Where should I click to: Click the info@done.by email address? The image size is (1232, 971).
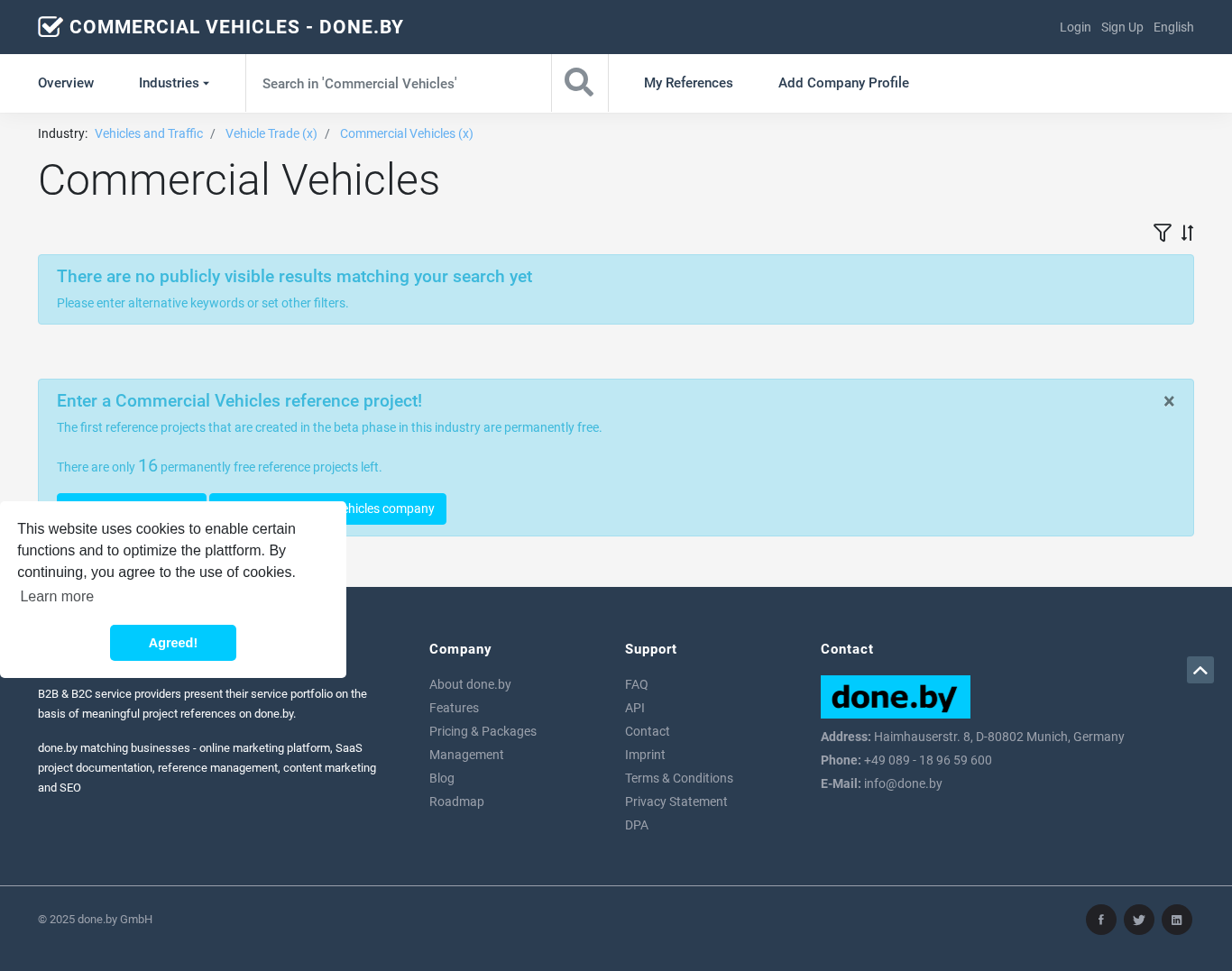[x=903, y=783]
